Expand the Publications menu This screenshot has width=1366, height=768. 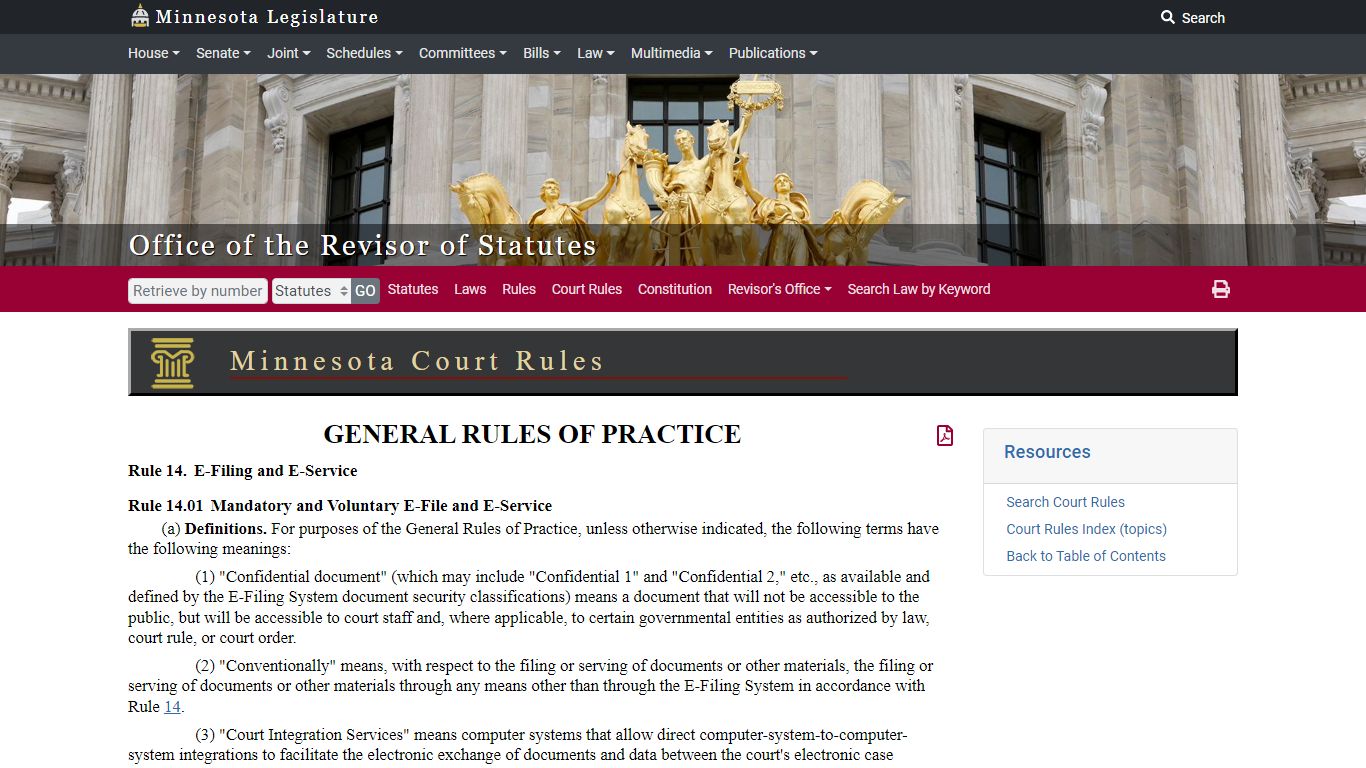pyautogui.click(x=773, y=53)
